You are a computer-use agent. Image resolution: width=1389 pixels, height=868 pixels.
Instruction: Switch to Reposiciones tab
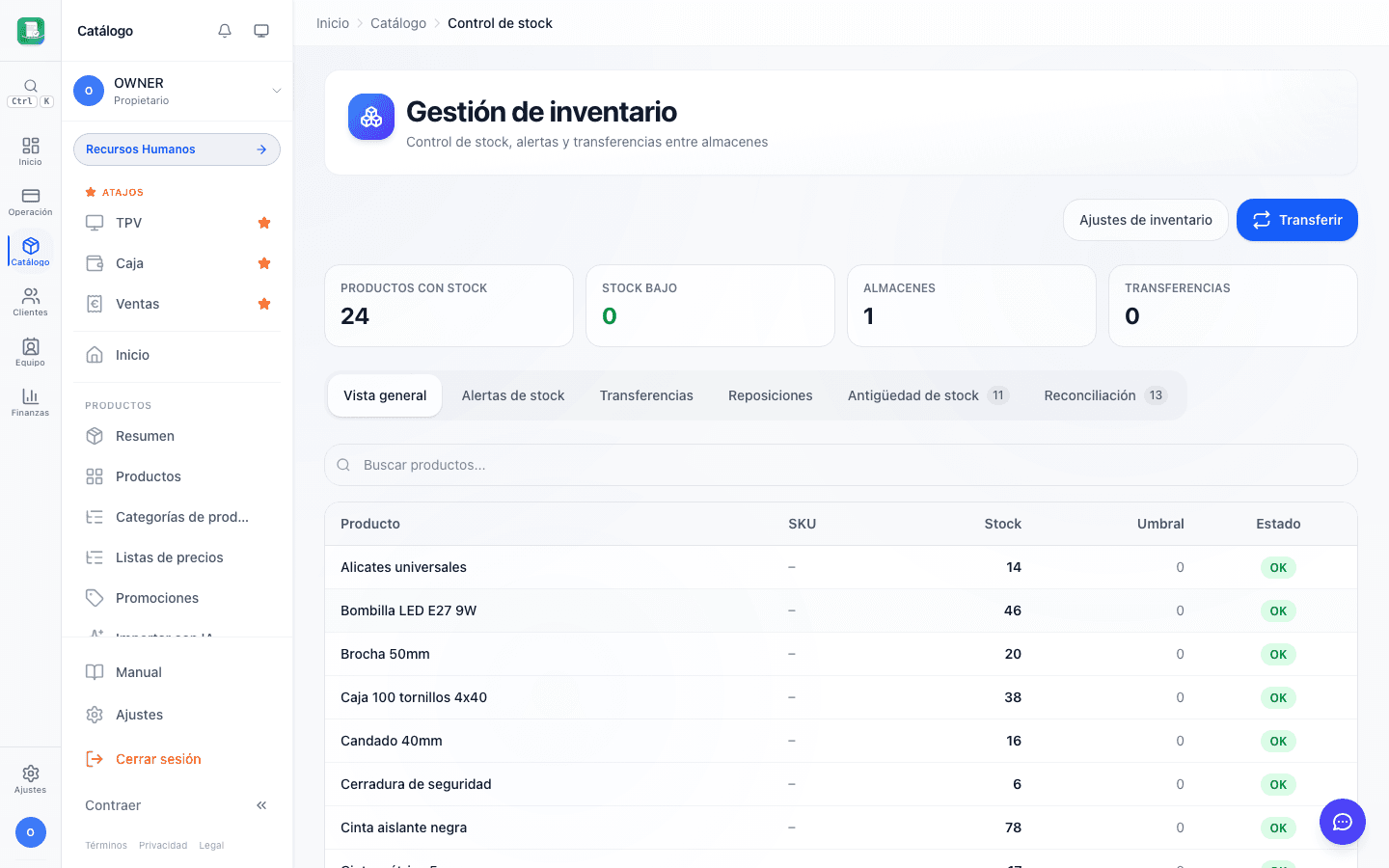coord(771,395)
